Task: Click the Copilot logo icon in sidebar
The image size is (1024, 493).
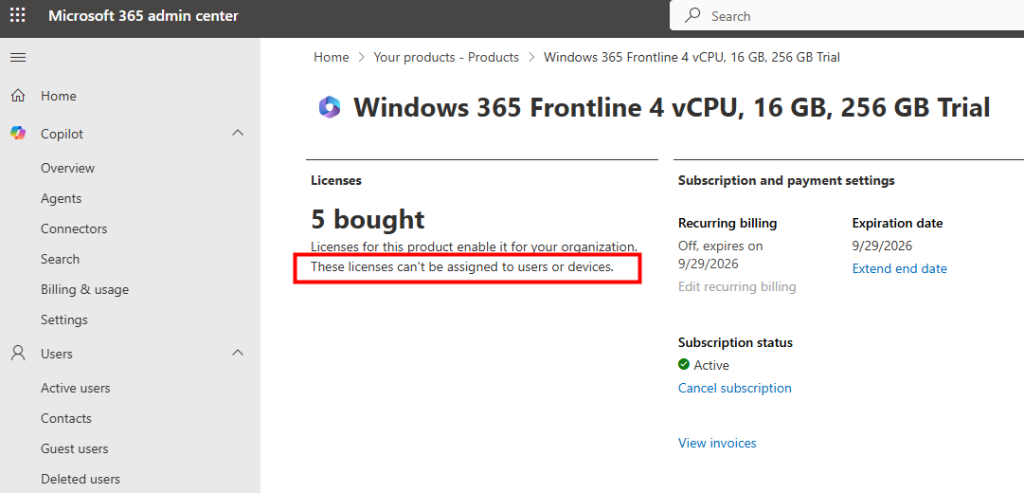Action: 17,133
